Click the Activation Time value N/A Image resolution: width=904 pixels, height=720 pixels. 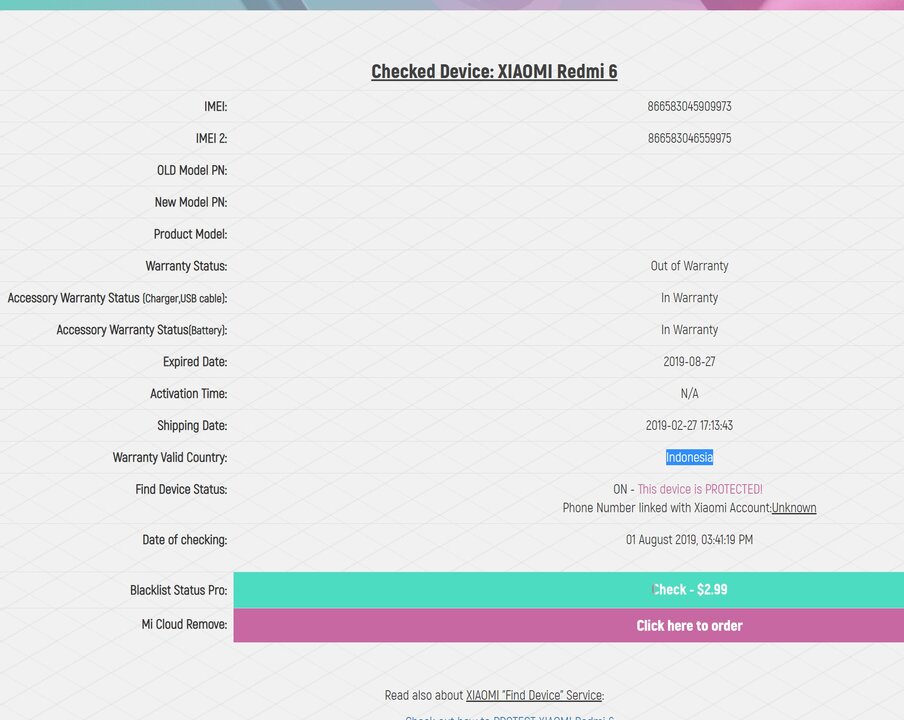[689, 394]
